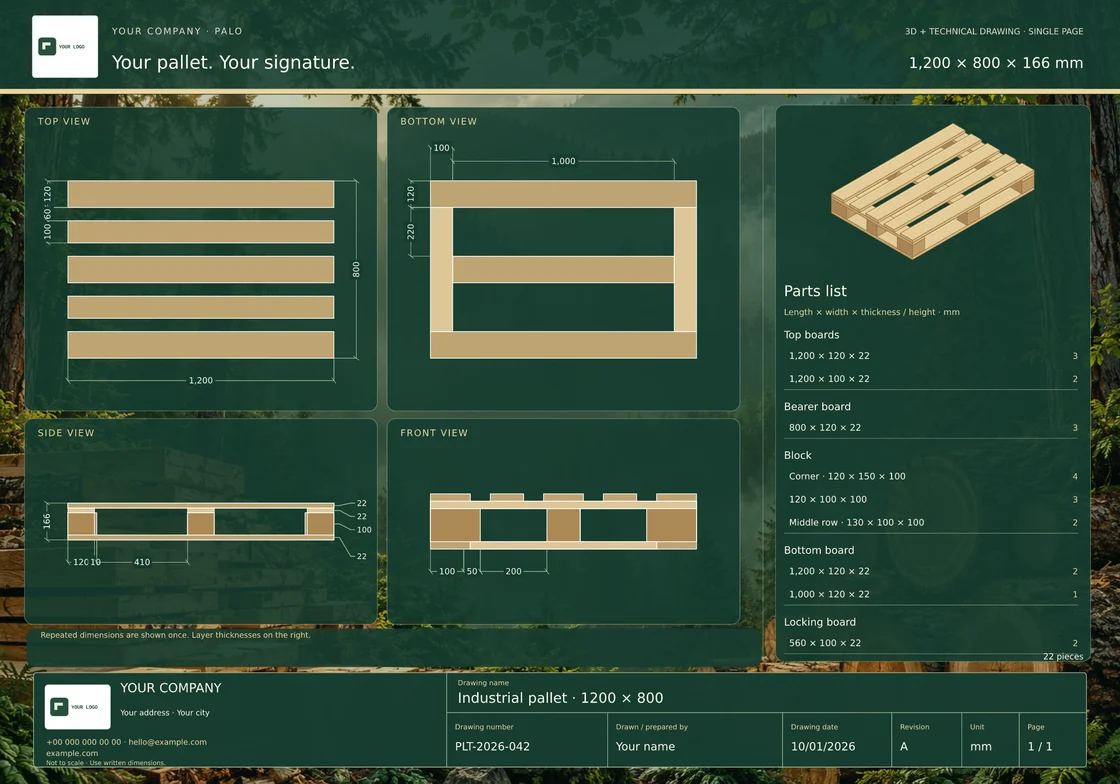
Task: Click the "SIDE VIEW" panel label
Action: tap(66, 433)
